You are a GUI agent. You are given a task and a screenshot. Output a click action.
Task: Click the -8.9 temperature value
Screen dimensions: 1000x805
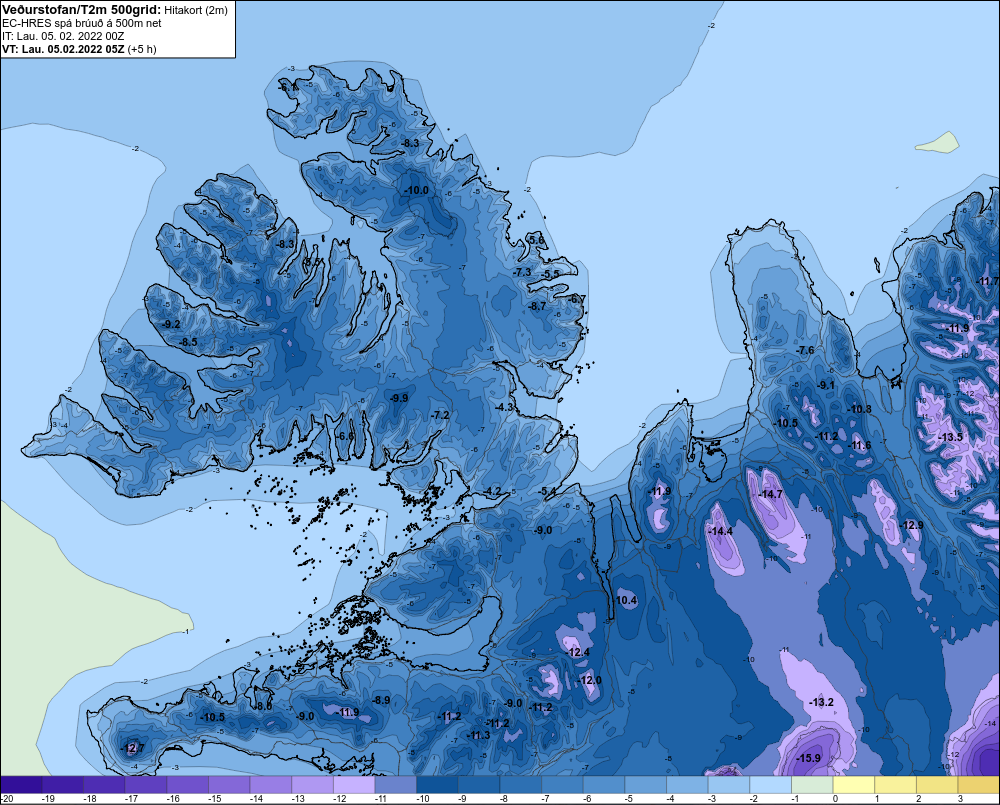381,700
